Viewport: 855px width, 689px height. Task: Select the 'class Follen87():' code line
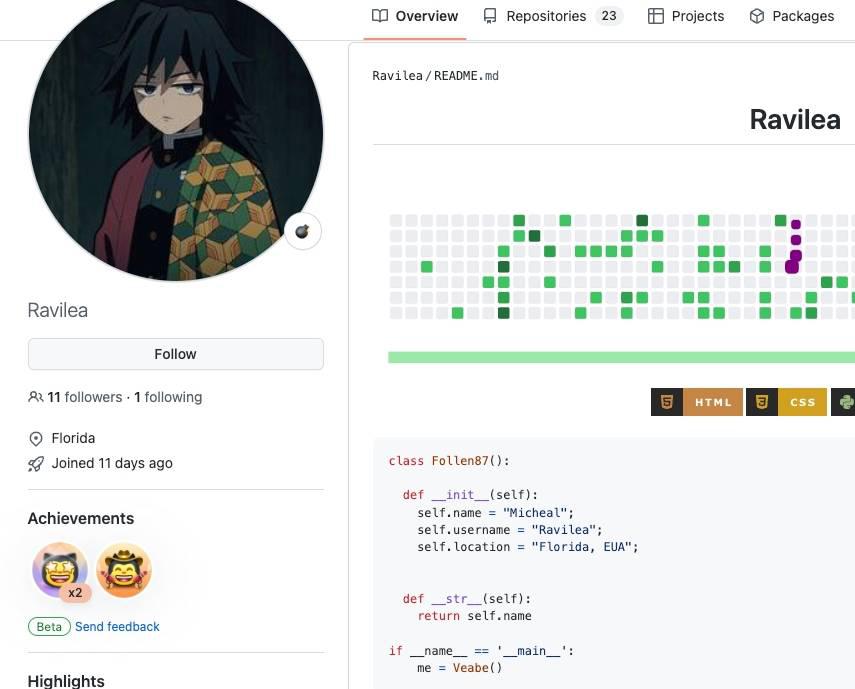coord(449,461)
